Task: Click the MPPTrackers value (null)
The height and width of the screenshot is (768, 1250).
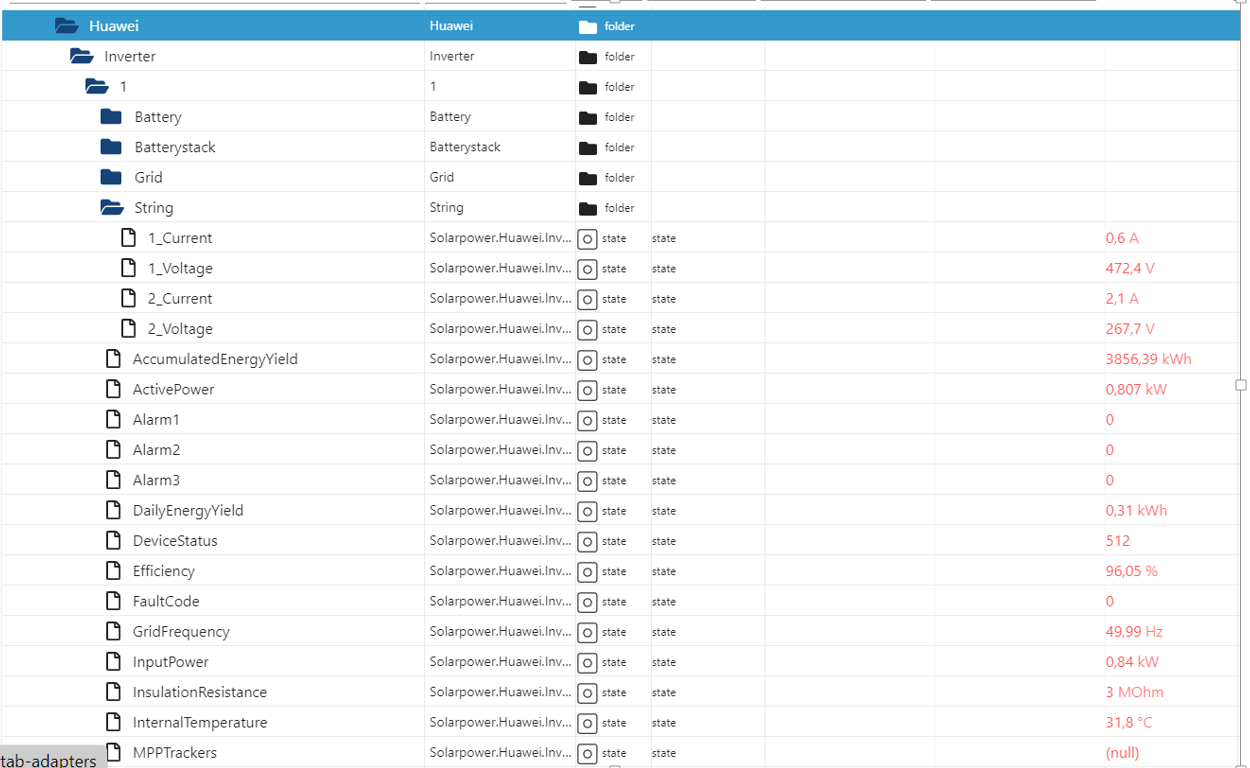Action: 1122,752
